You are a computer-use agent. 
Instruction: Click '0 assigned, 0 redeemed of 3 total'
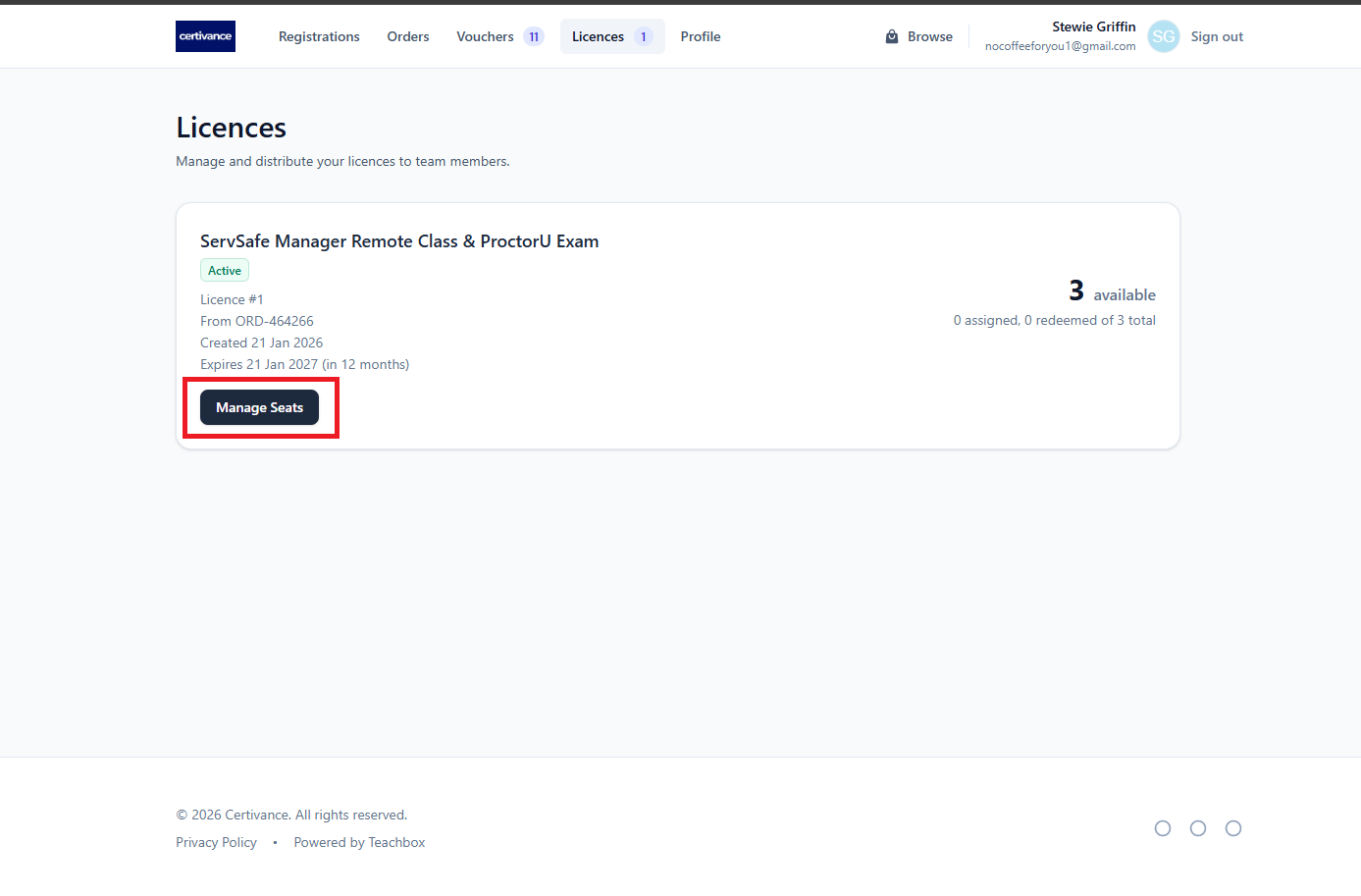tap(1055, 320)
